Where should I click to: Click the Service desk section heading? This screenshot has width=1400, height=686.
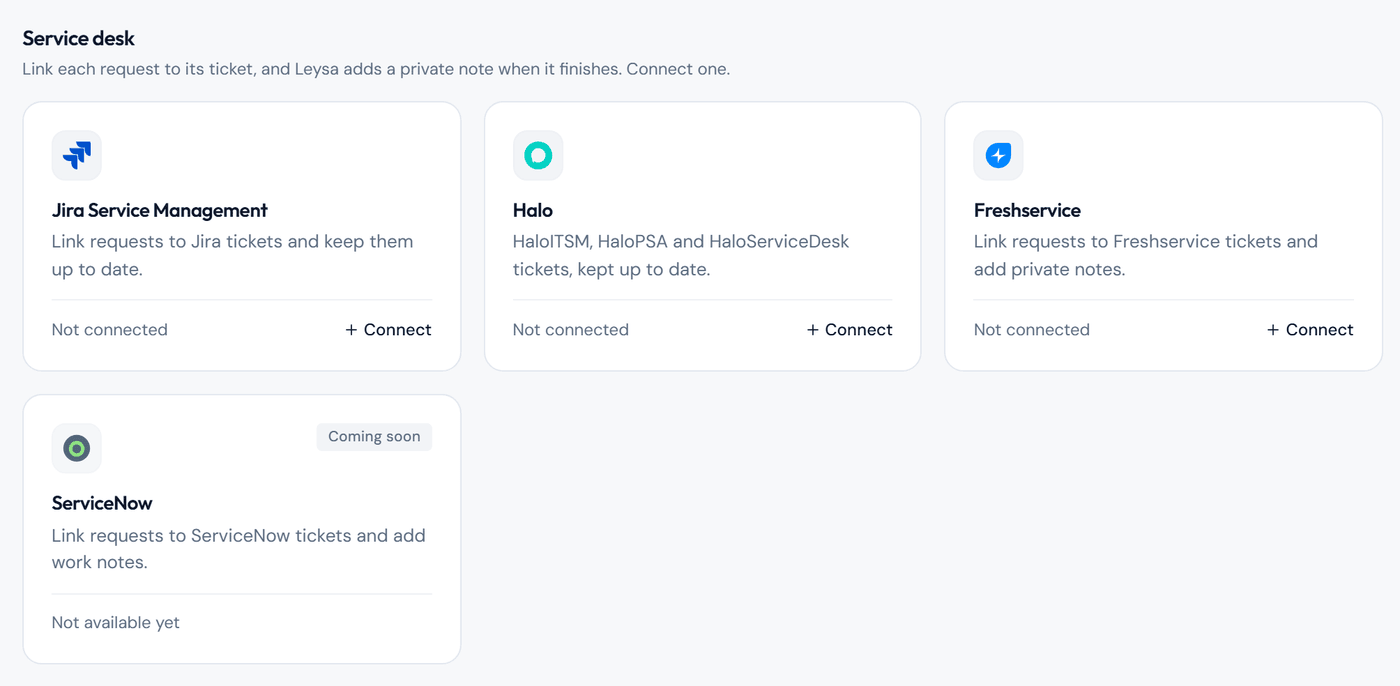click(x=79, y=39)
